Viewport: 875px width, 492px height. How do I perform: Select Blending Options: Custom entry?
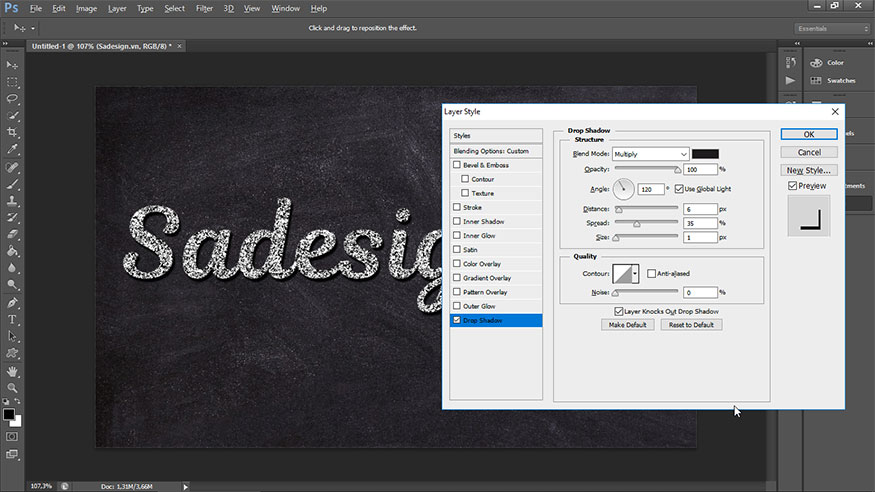pyautogui.click(x=496, y=151)
